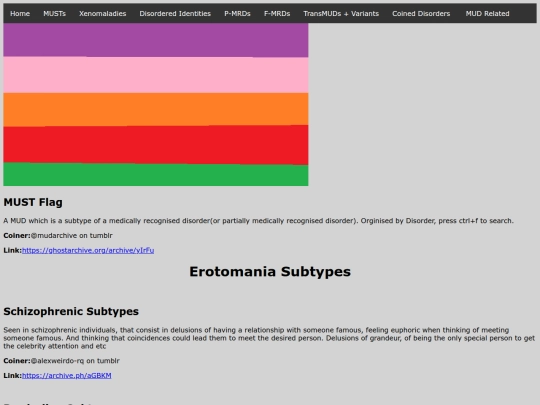Click the MUST flag image
540x405 pixels.
(x=156, y=105)
